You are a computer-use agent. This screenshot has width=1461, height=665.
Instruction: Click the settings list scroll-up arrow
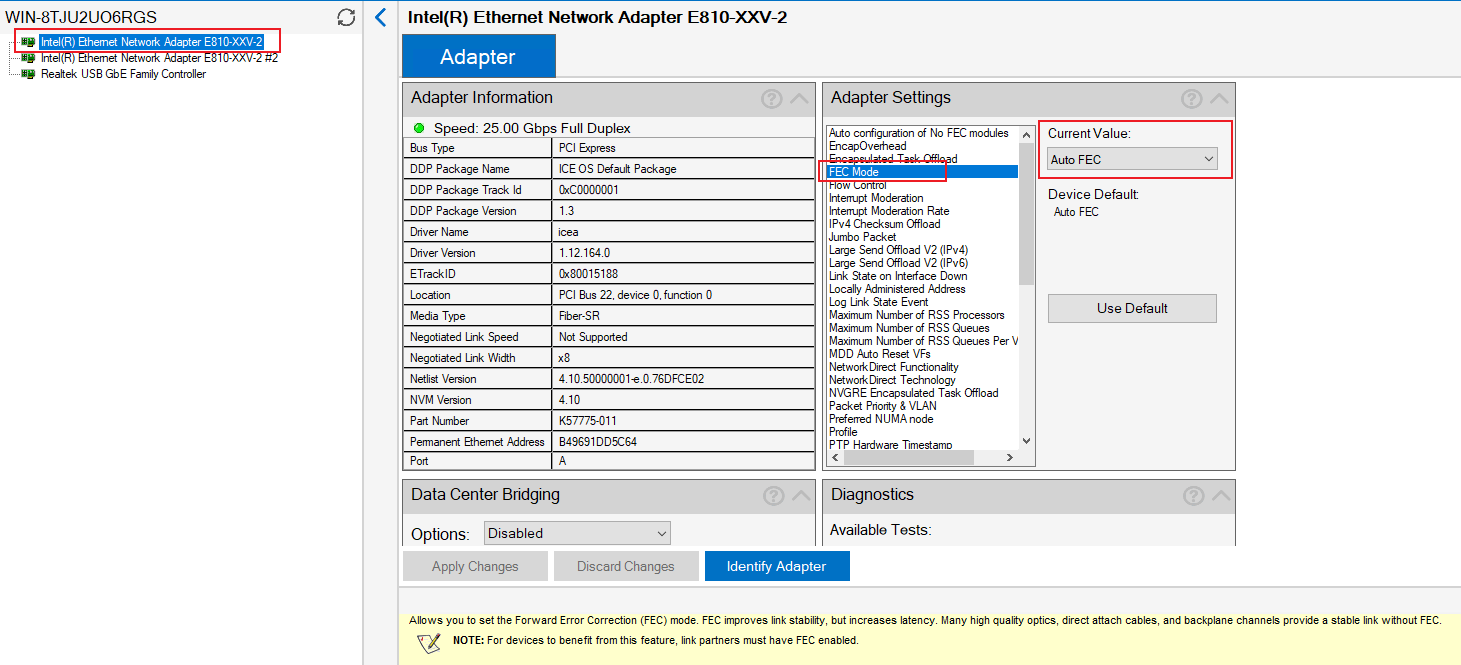[1026, 133]
